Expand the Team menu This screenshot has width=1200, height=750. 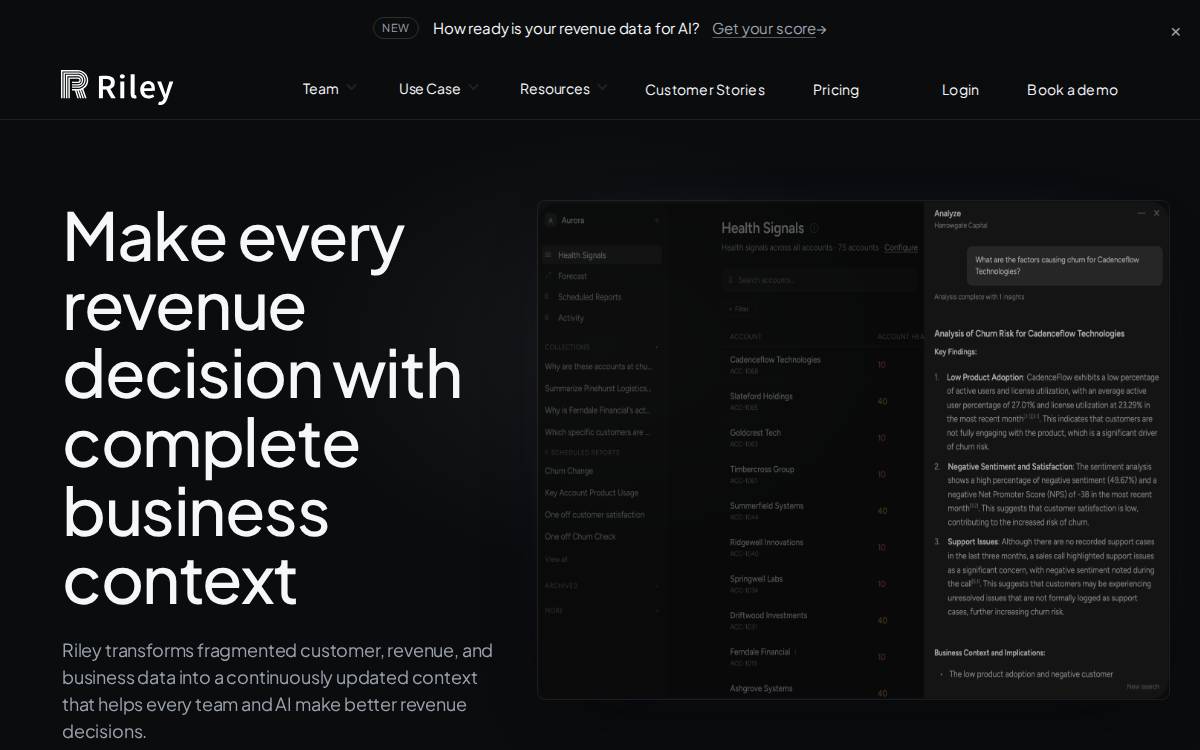pyautogui.click(x=329, y=89)
